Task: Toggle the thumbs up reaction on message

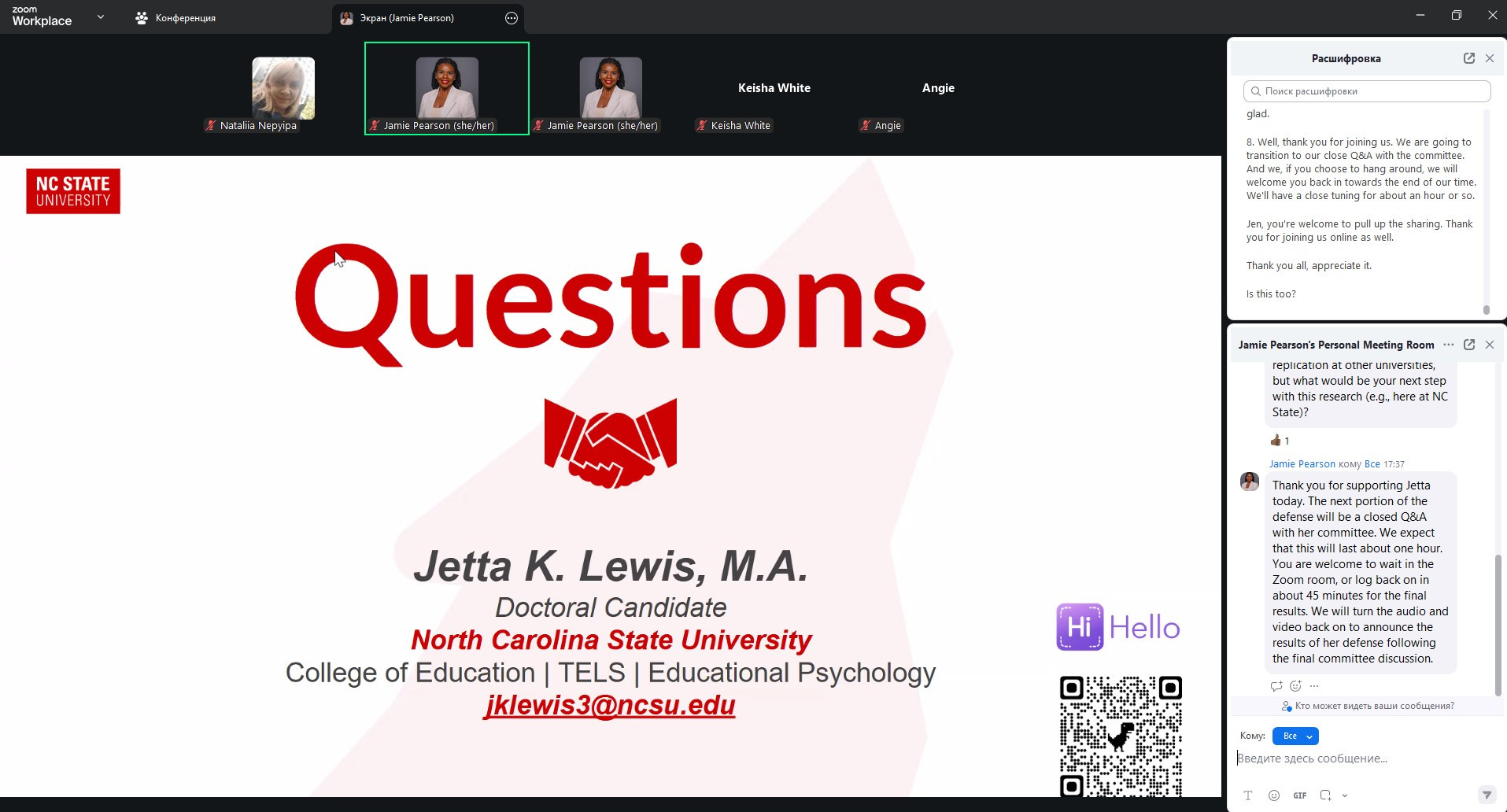Action: (1279, 441)
